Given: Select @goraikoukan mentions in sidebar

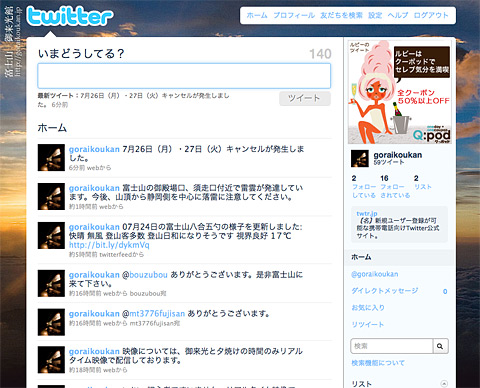Looking at the screenshot, I should point(375,274).
